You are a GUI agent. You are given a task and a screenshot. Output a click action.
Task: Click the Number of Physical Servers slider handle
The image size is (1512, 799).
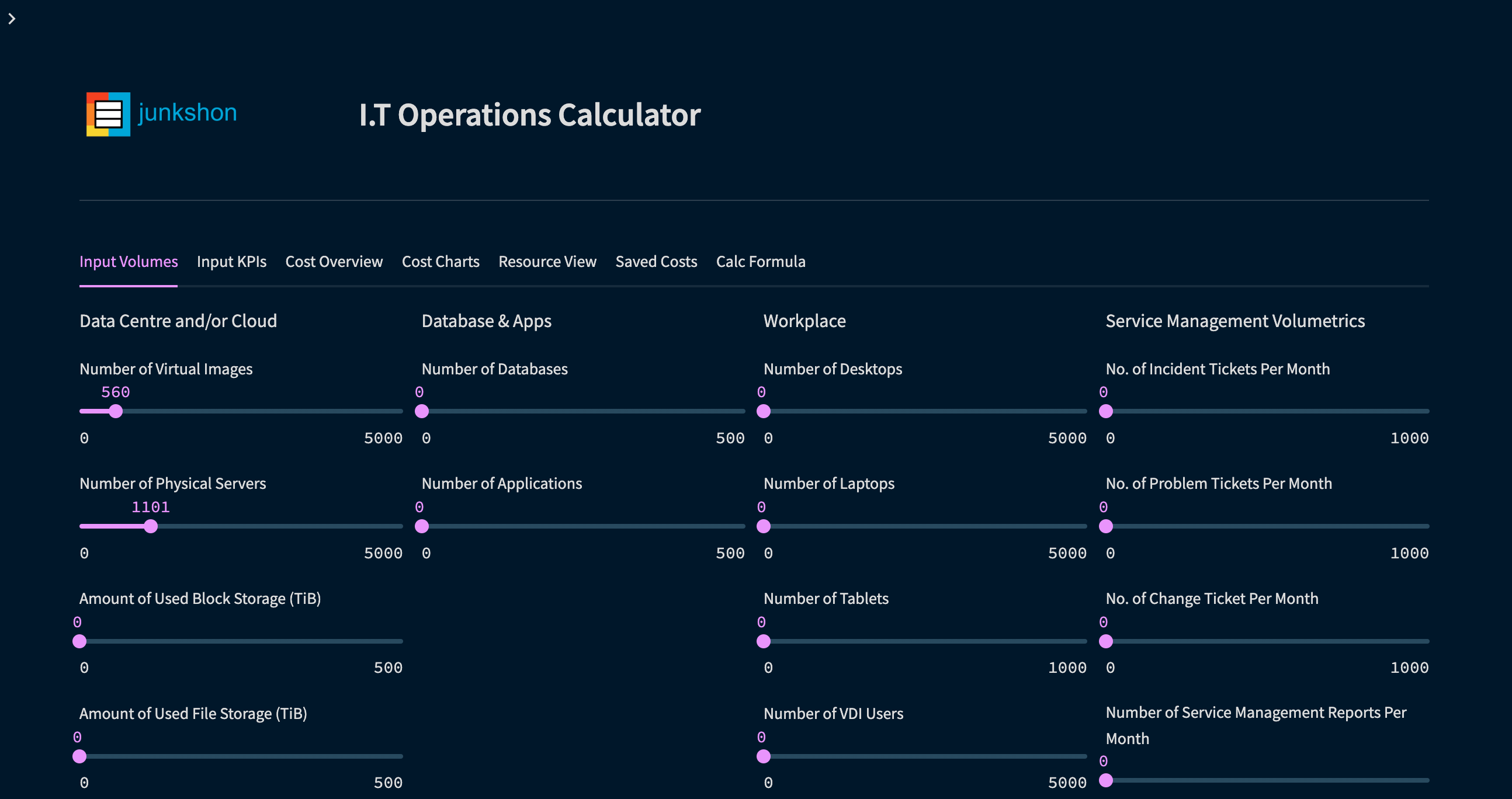[151, 526]
